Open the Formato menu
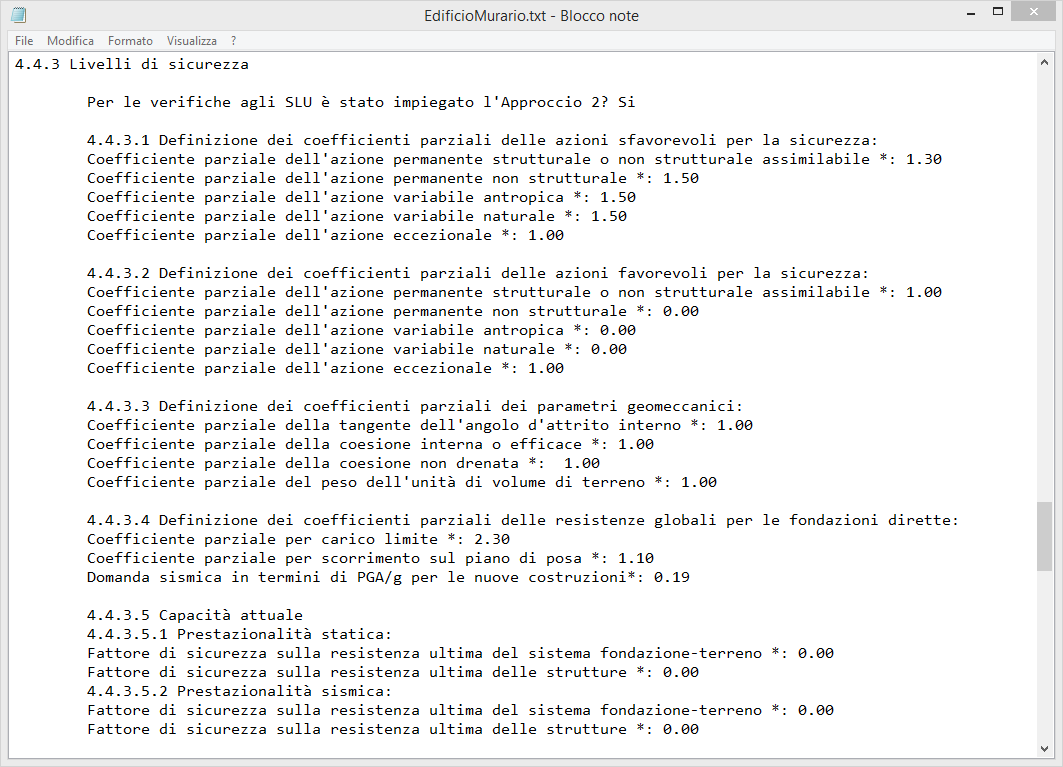Screen dimensions: 1063x767 coord(130,41)
